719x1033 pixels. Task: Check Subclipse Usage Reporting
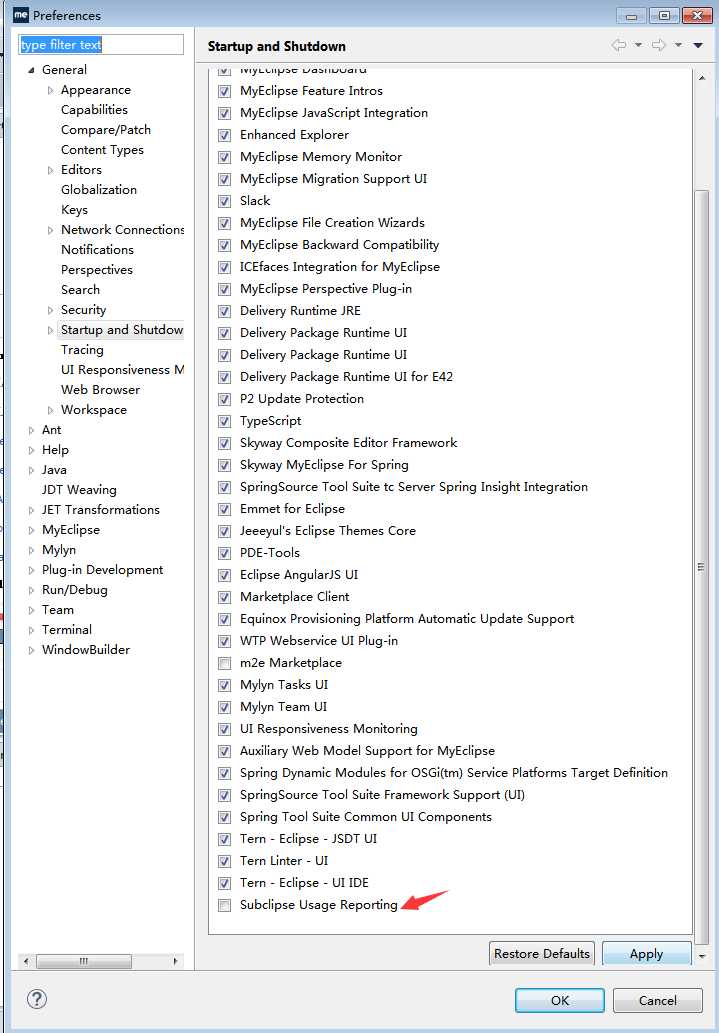click(x=225, y=905)
